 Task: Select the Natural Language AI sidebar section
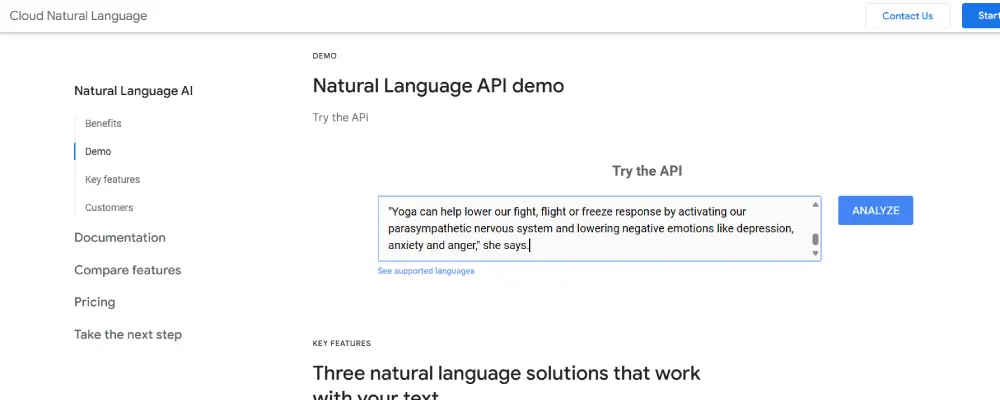(133, 91)
